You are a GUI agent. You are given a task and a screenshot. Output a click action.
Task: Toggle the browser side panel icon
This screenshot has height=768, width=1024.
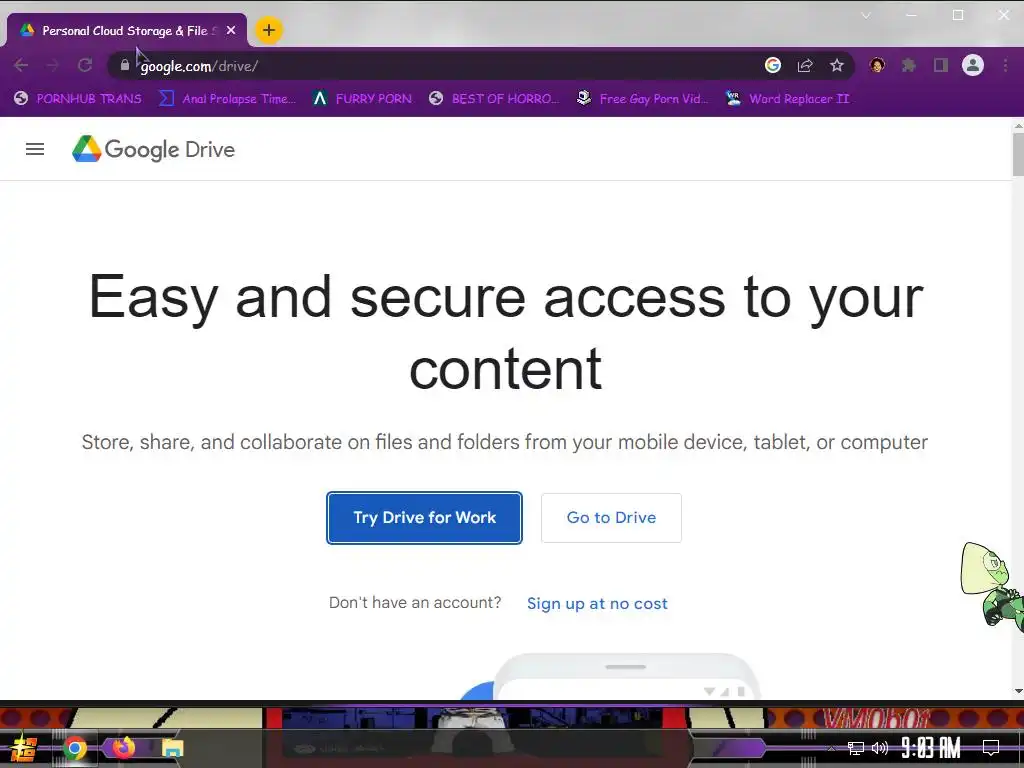[x=940, y=65]
